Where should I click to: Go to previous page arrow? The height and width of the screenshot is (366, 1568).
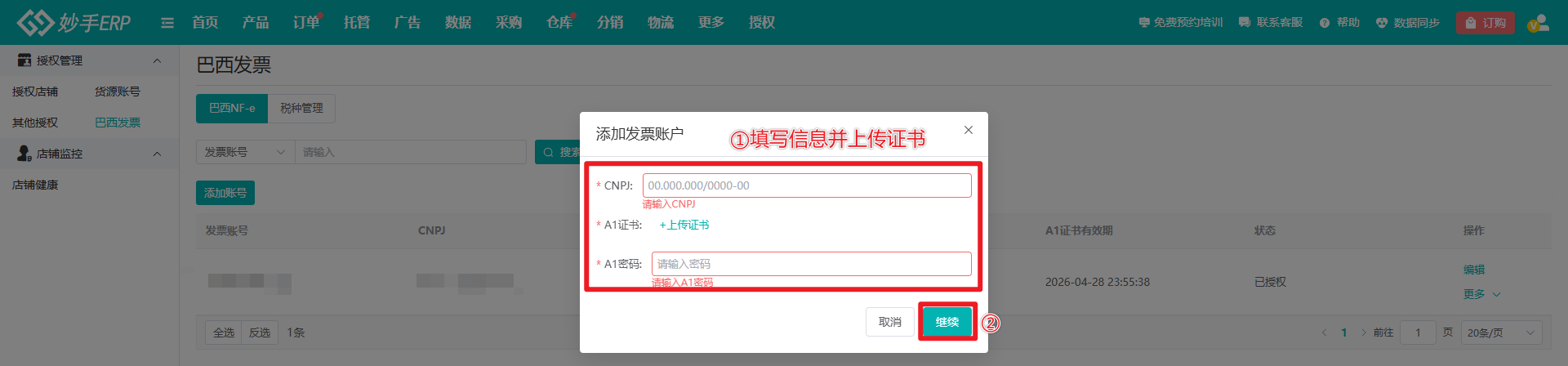click(x=1325, y=333)
